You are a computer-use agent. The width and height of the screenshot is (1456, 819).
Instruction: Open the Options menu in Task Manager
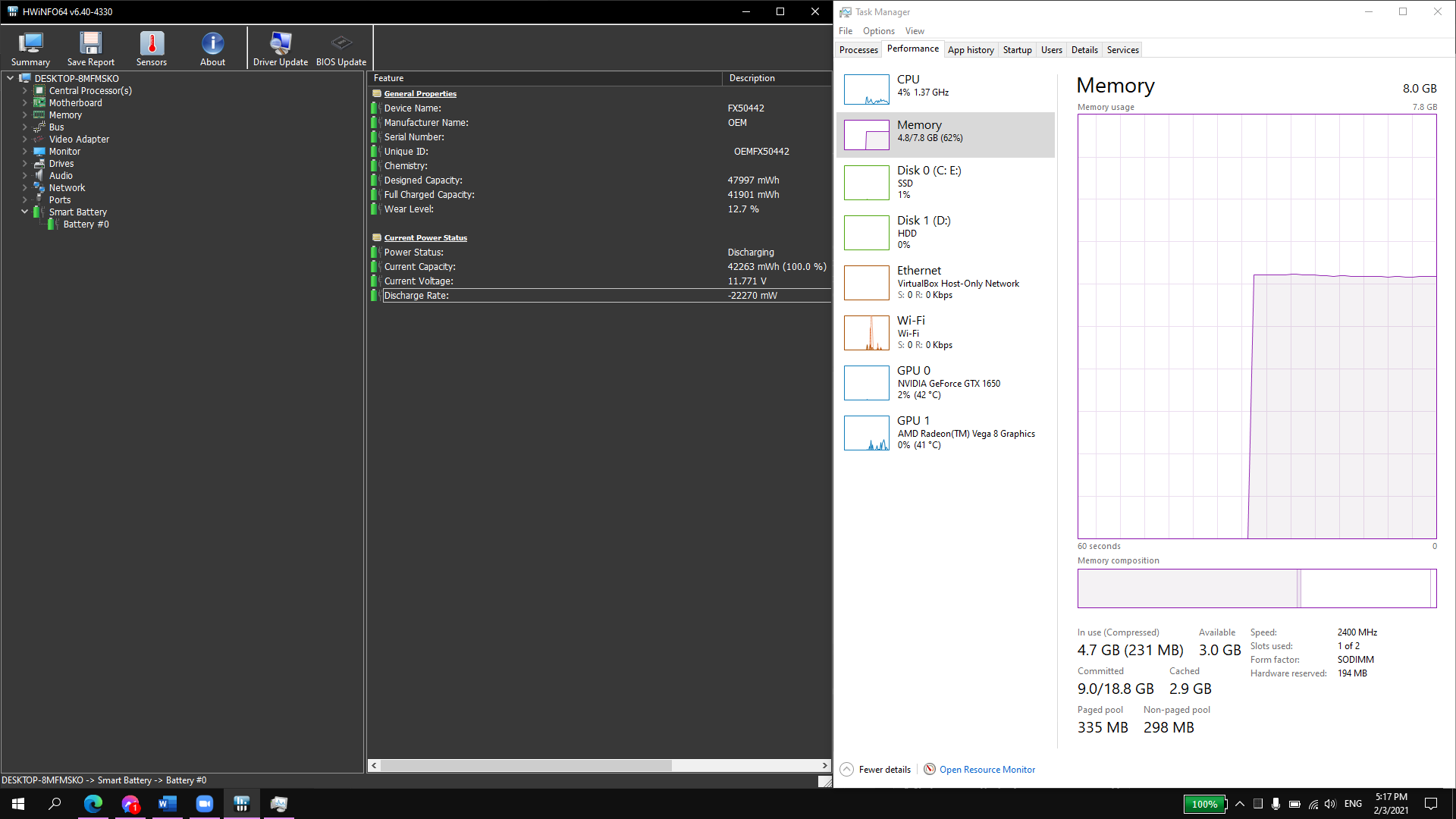coord(878,31)
